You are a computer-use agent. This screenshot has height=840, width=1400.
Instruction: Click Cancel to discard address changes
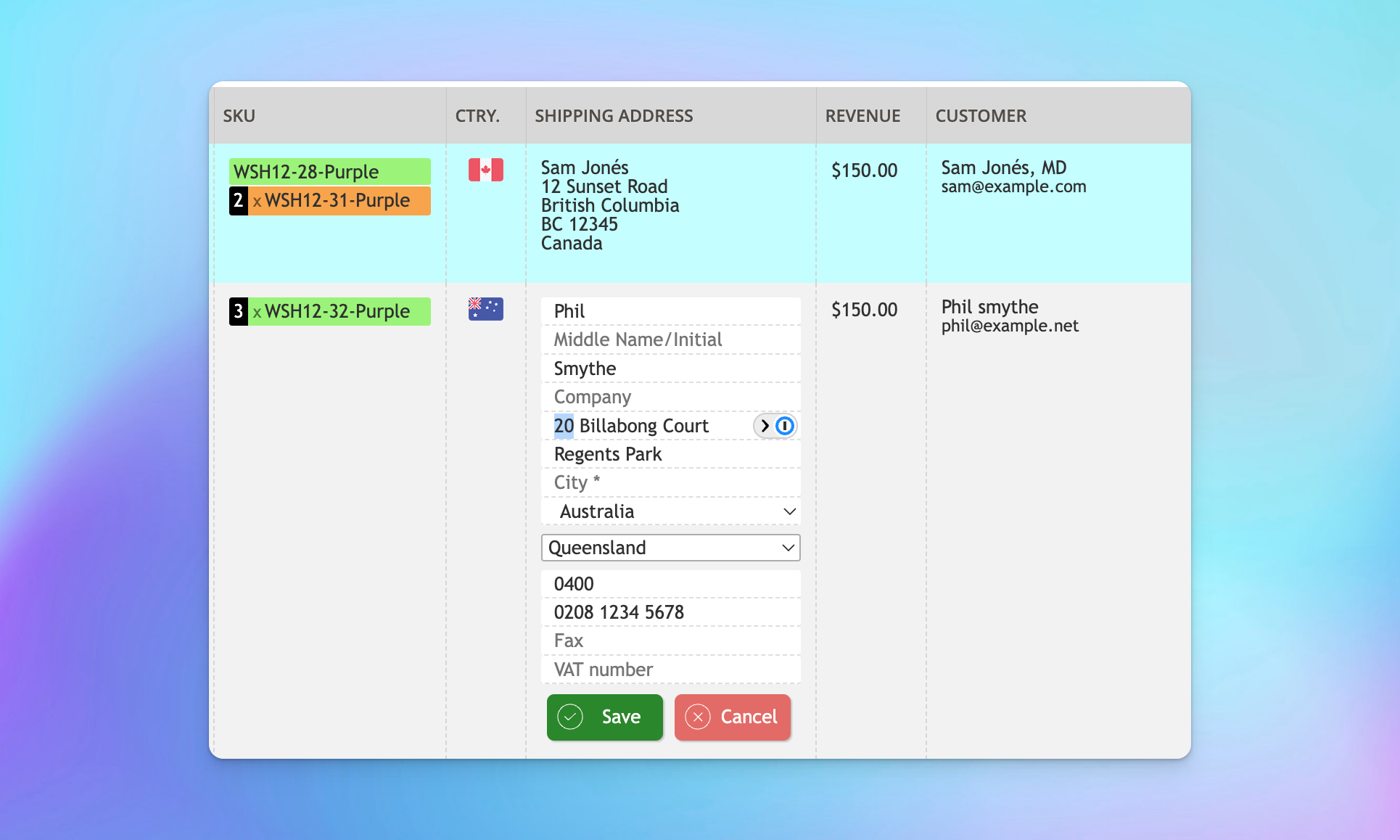(731, 716)
